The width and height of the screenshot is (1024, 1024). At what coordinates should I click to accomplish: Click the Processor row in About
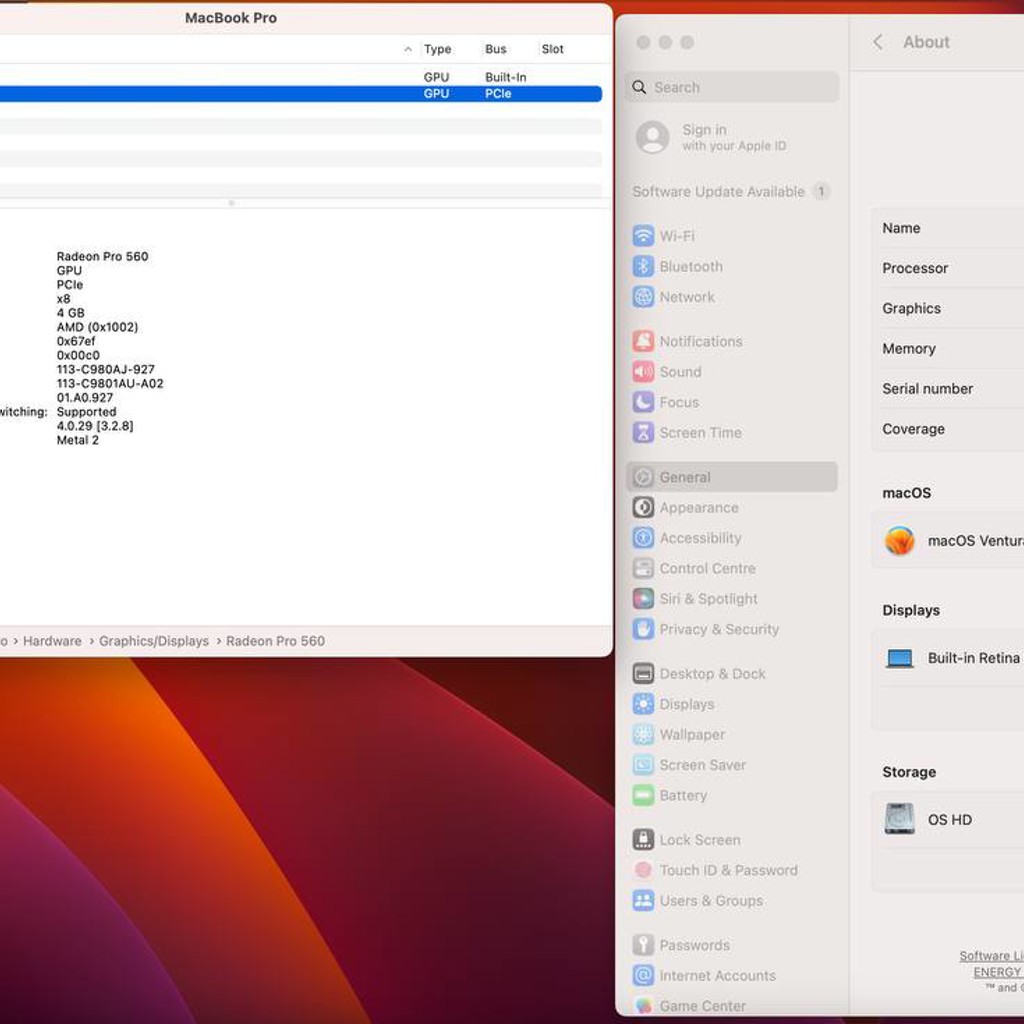tap(948, 268)
